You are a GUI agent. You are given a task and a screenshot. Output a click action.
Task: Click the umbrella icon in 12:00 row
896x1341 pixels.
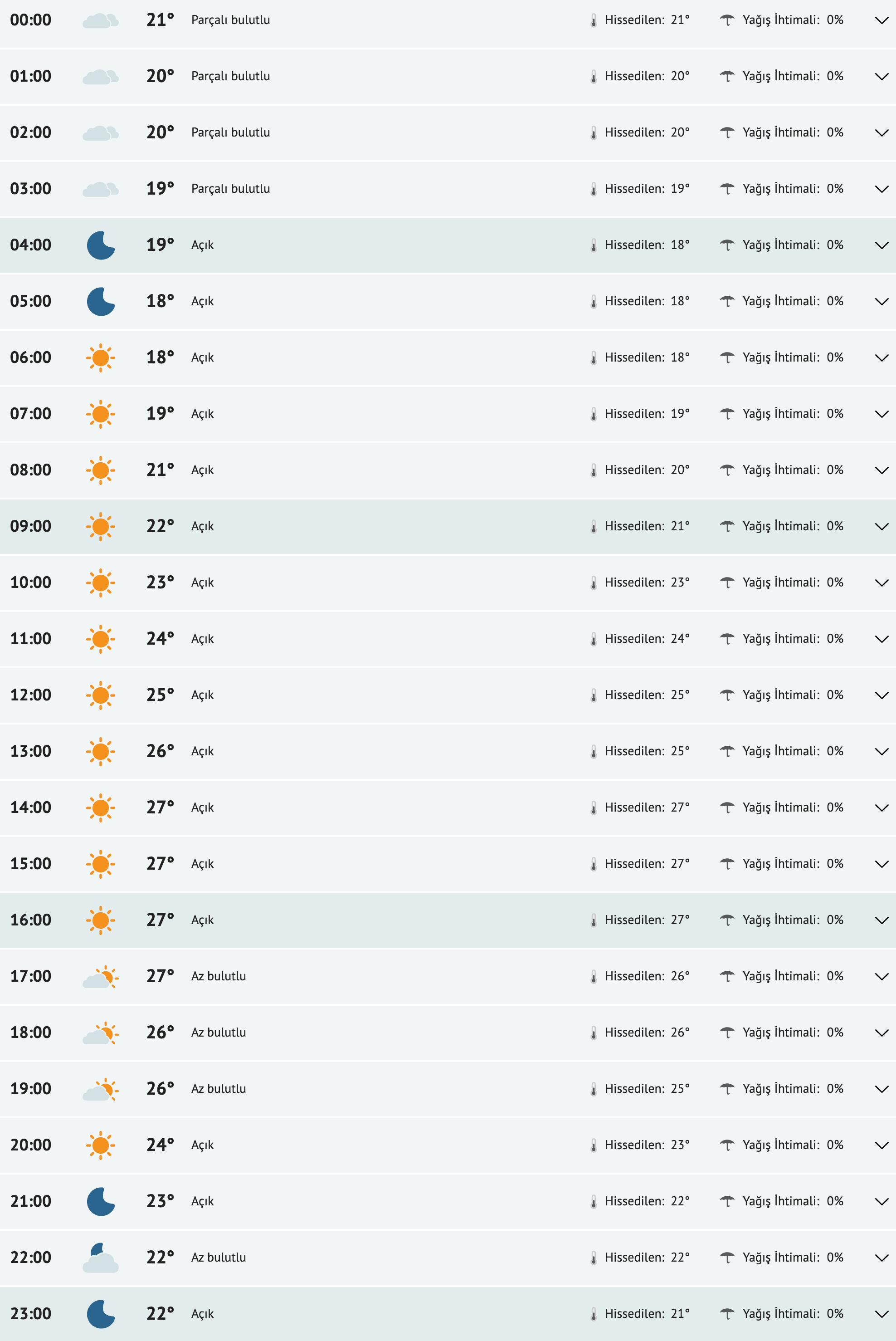tap(727, 695)
